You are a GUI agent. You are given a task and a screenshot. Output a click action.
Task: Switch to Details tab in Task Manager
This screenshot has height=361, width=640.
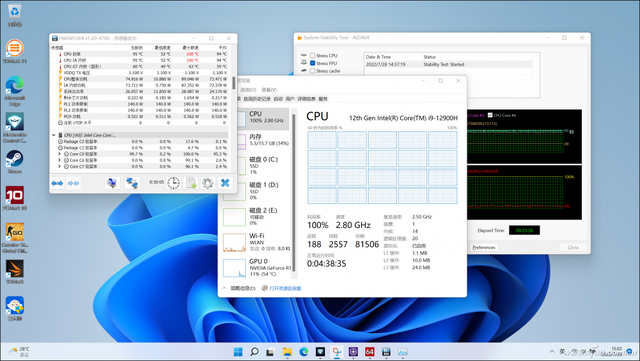pyautogui.click(x=306, y=99)
